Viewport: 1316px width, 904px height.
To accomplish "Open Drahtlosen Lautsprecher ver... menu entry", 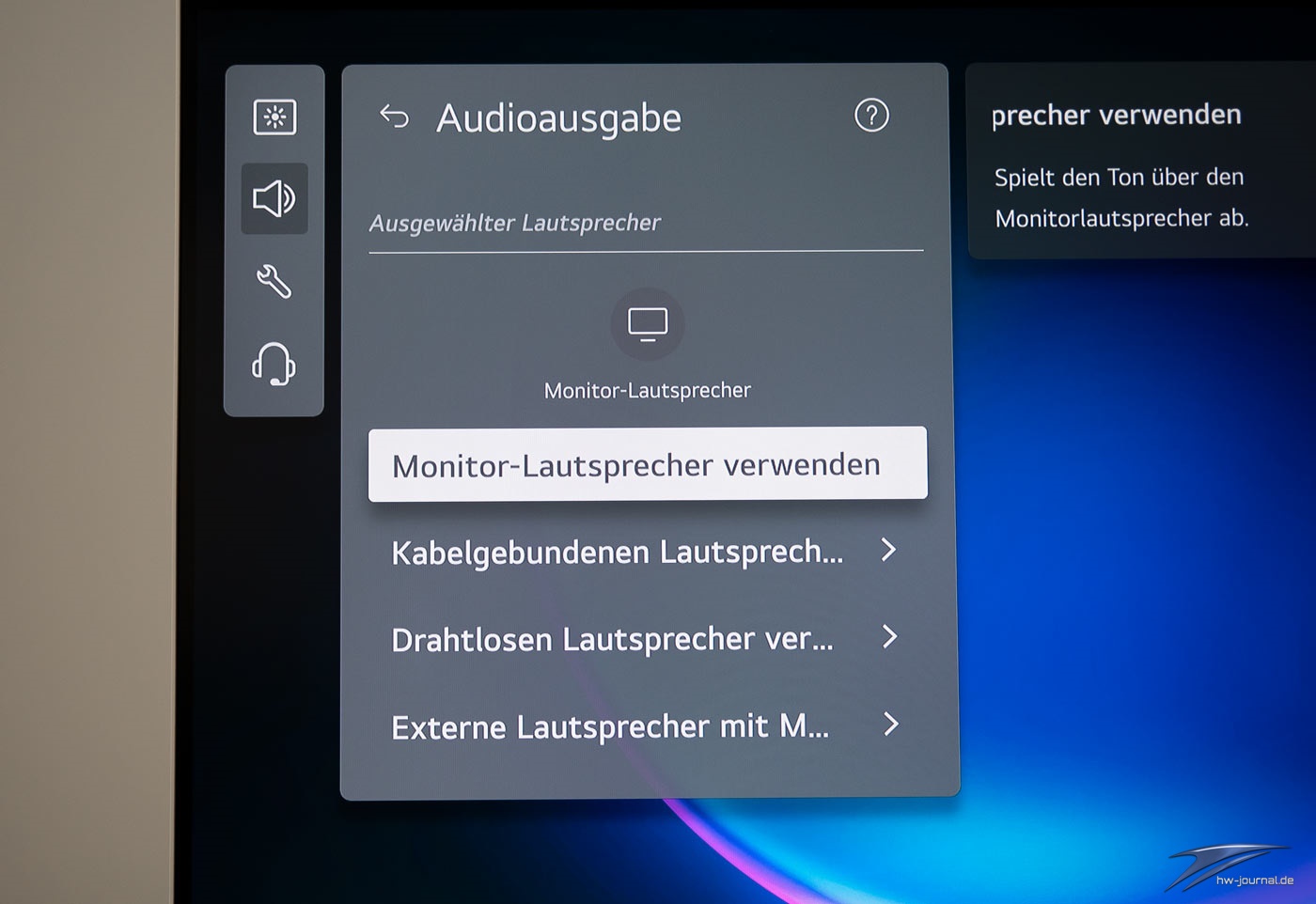I will 612,640.
